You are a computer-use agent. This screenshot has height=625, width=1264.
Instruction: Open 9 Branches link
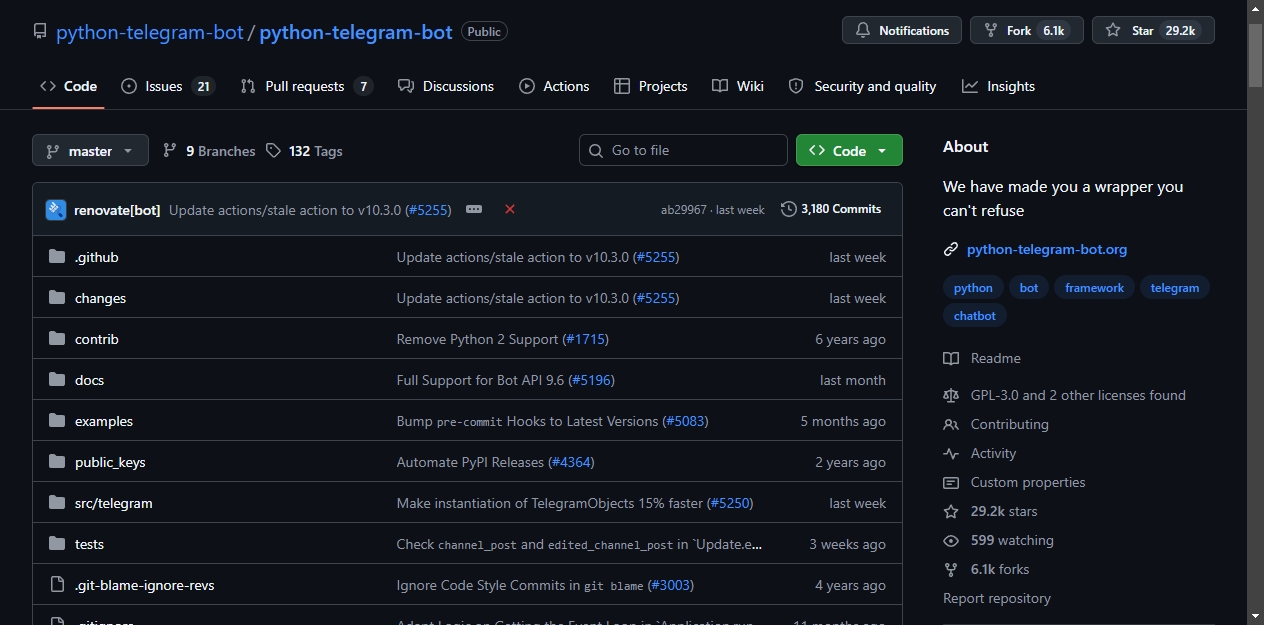pos(209,151)
